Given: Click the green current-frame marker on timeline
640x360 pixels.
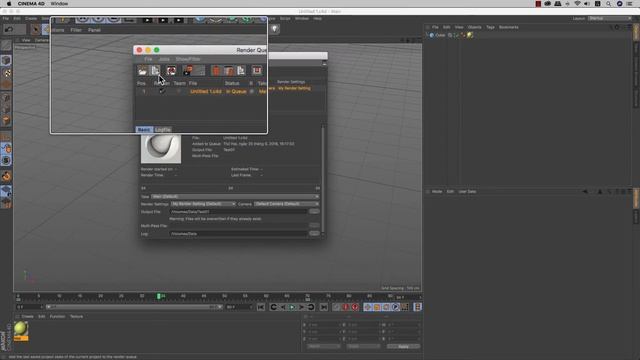Looking at the screenshot, I should click(159, 296).
